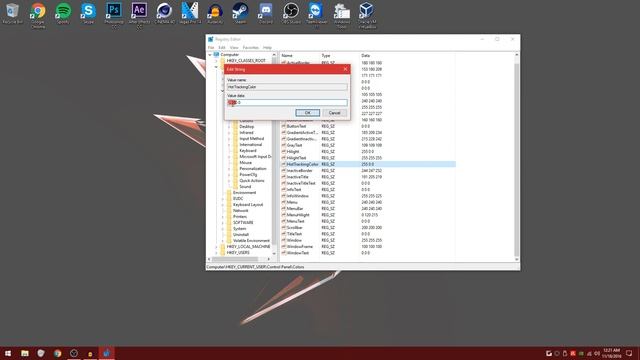The height and width of the screenshot is (360, 640).
Task: Select the MenuHilight value row
Action: [298, 215]
